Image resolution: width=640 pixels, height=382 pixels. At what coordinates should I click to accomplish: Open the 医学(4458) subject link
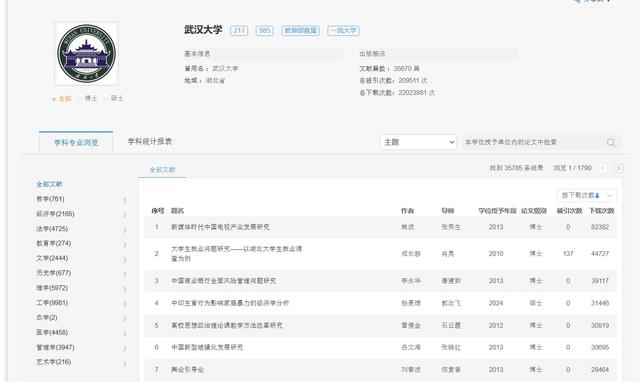pyautogui.click(x=52, y=333)
